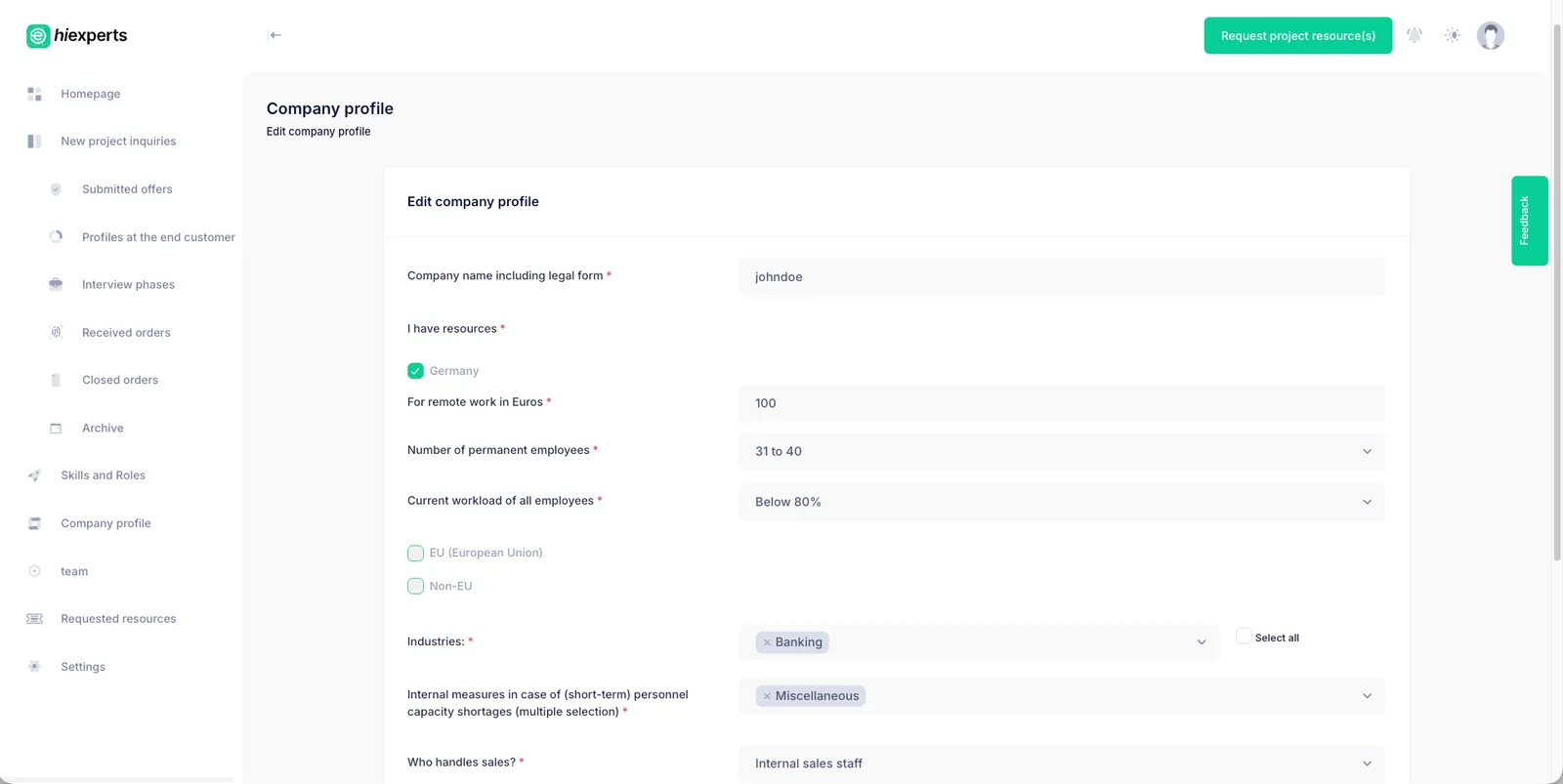
Task: Open team menu item
Action: (x=74, y=571)
